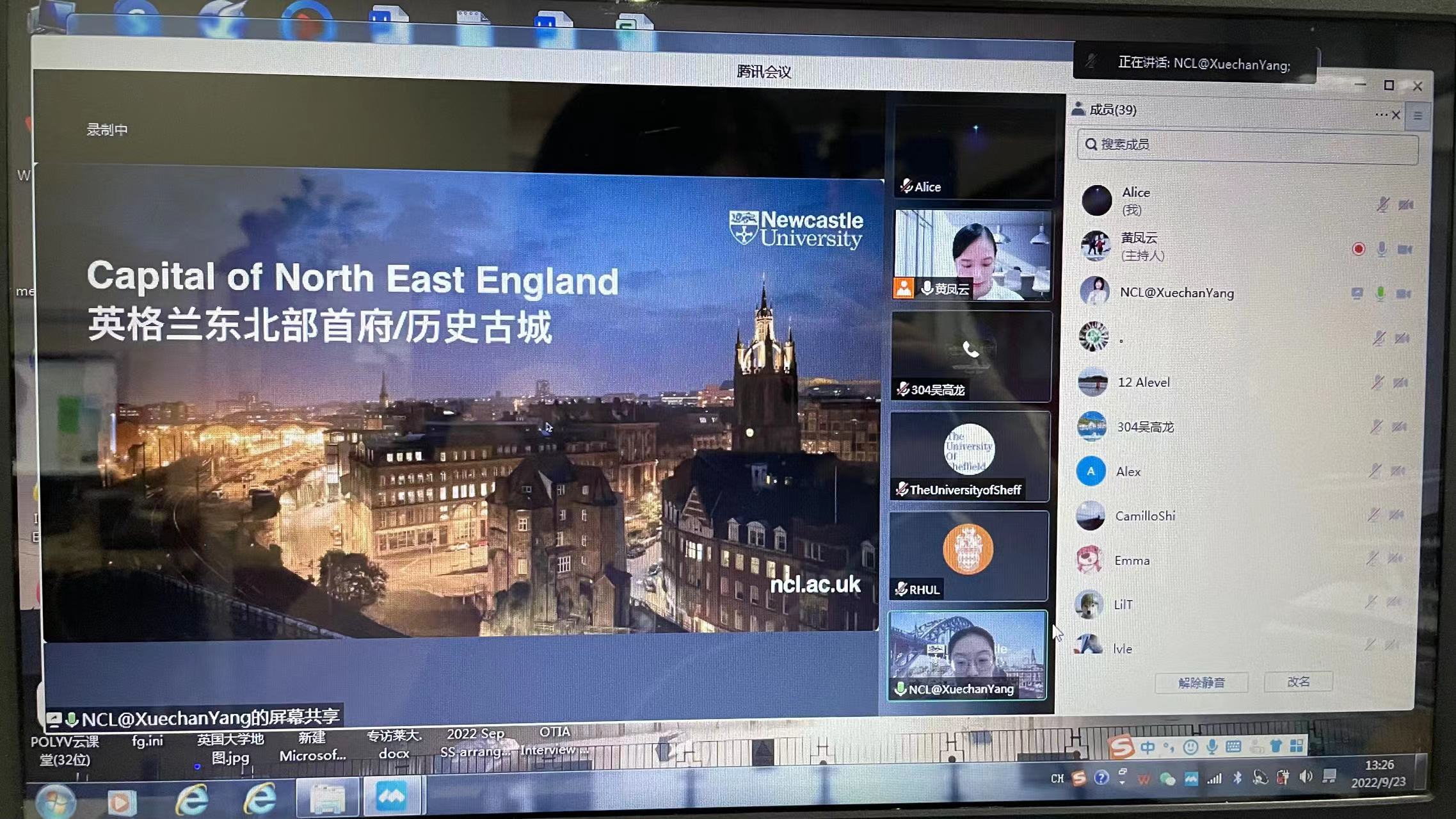Viewport: 1456px width, 819px height.
Task: Select host 黄凤云 in members list
Action: 1247,247
